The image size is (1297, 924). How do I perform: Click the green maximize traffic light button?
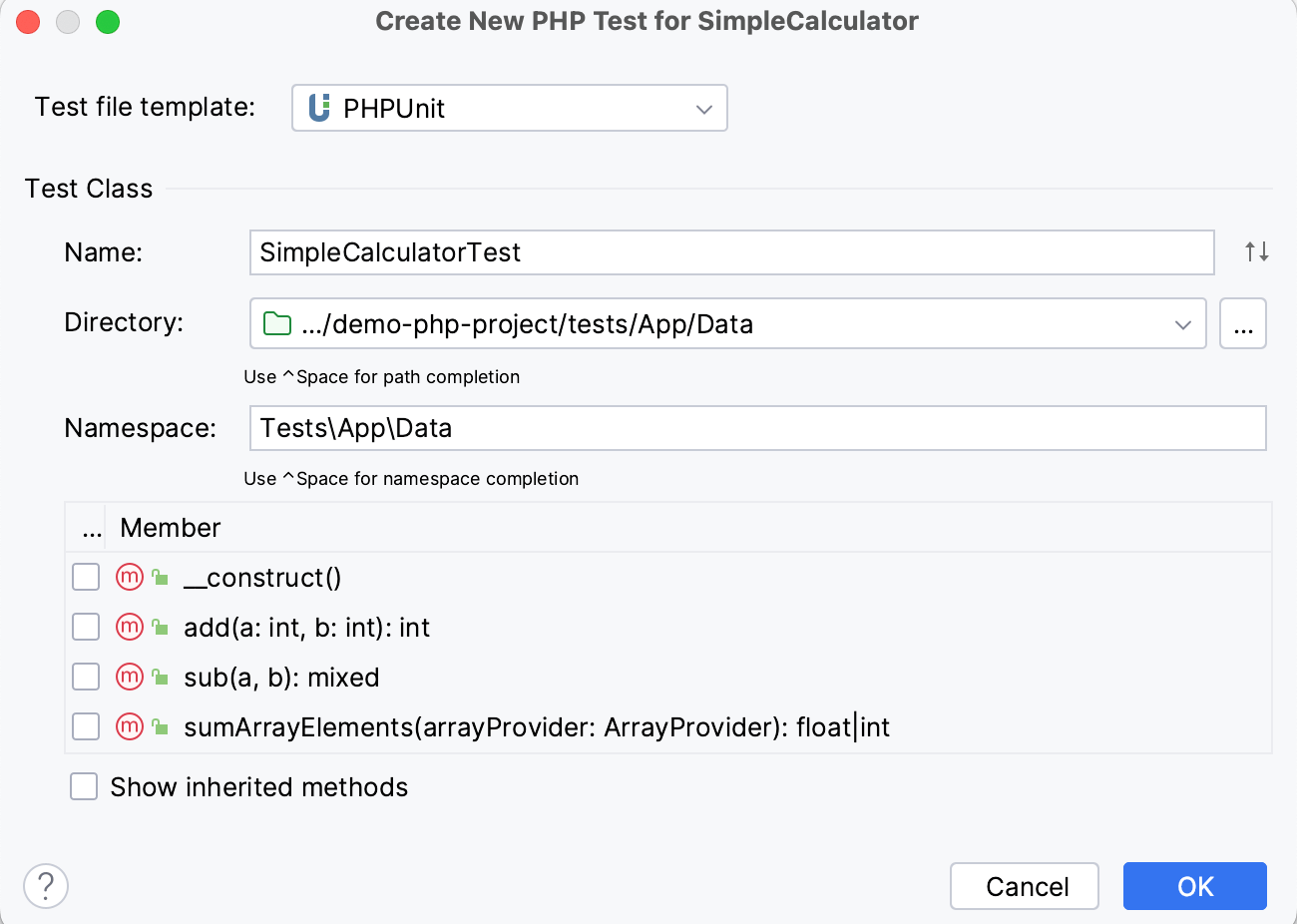point(108,20)
